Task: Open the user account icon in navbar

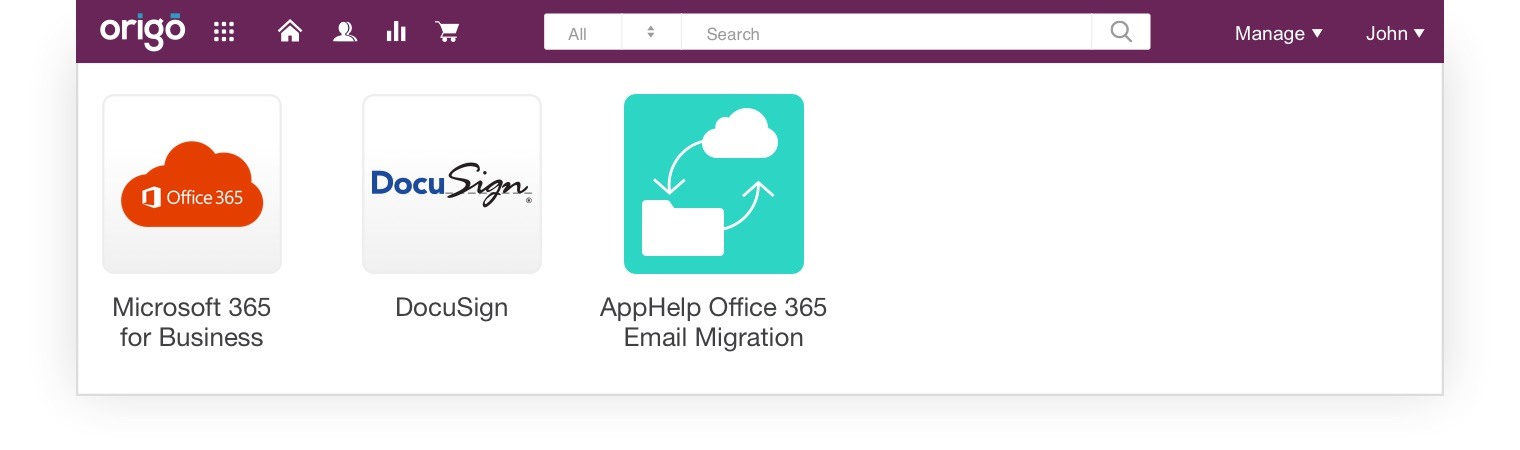Action: (x=345, y=32)
